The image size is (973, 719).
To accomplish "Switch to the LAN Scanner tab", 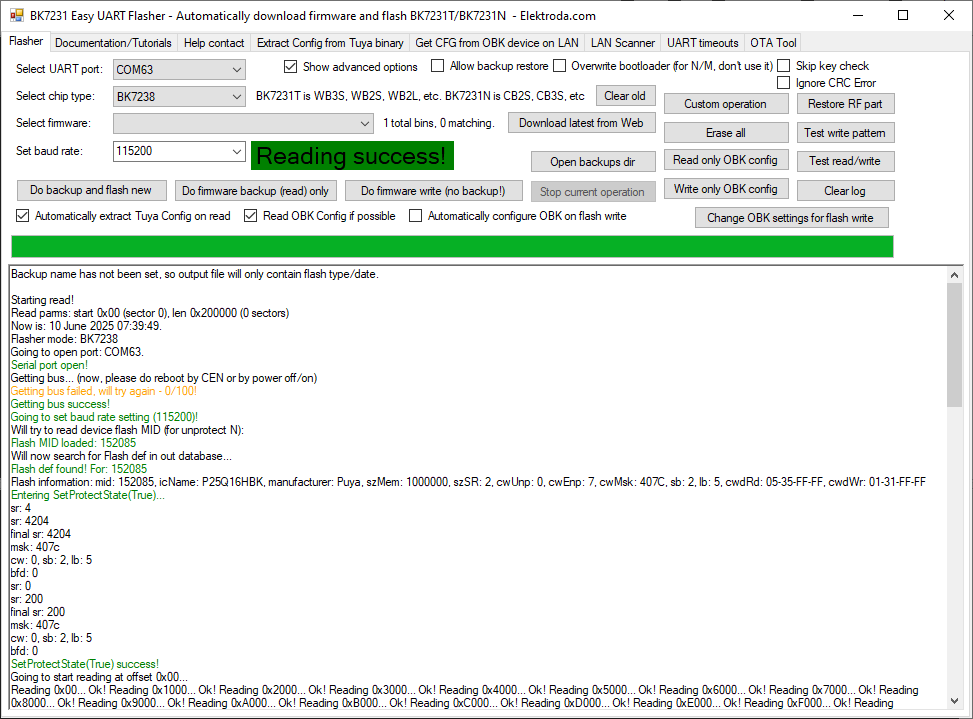I will click(622, 43).
